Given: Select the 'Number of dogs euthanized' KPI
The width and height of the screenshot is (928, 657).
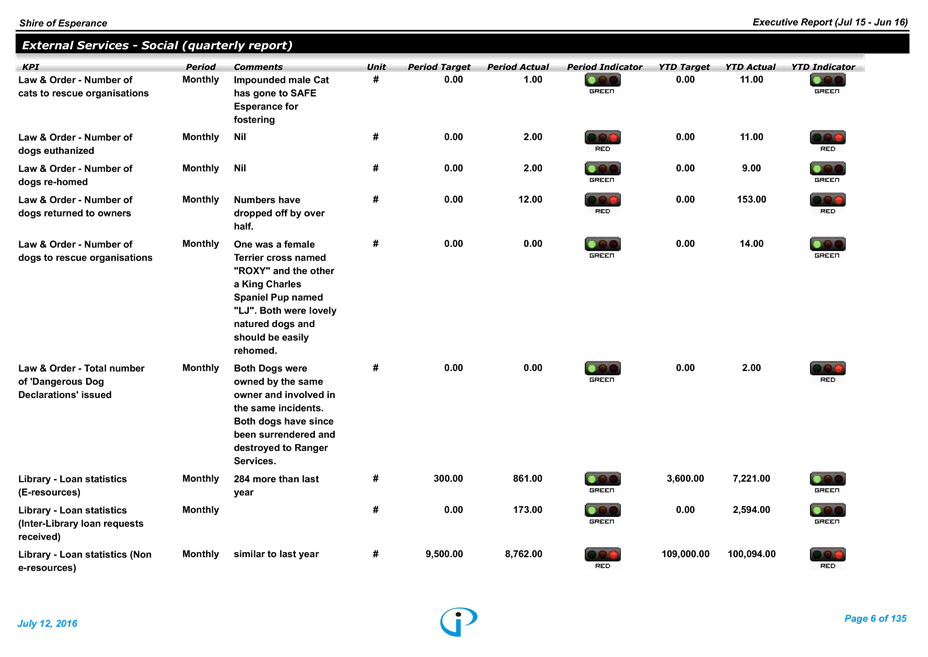Looking at the screenshot, I should [x=75, y=144].
